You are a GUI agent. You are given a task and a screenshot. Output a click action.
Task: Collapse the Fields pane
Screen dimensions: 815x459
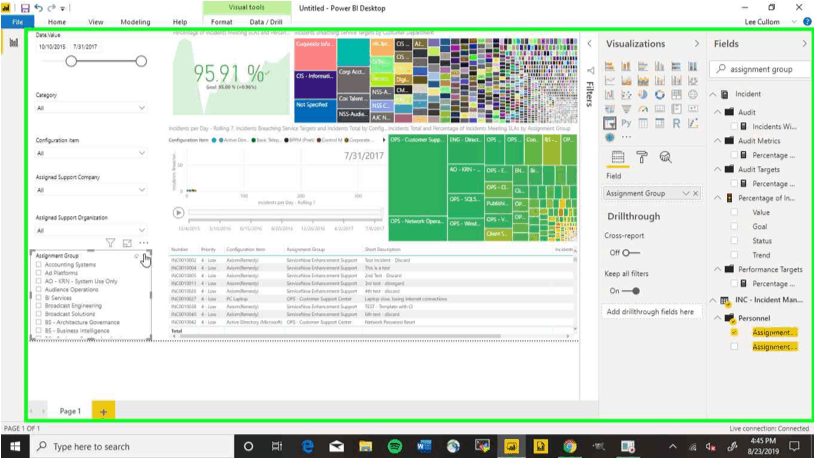[805, 44]
